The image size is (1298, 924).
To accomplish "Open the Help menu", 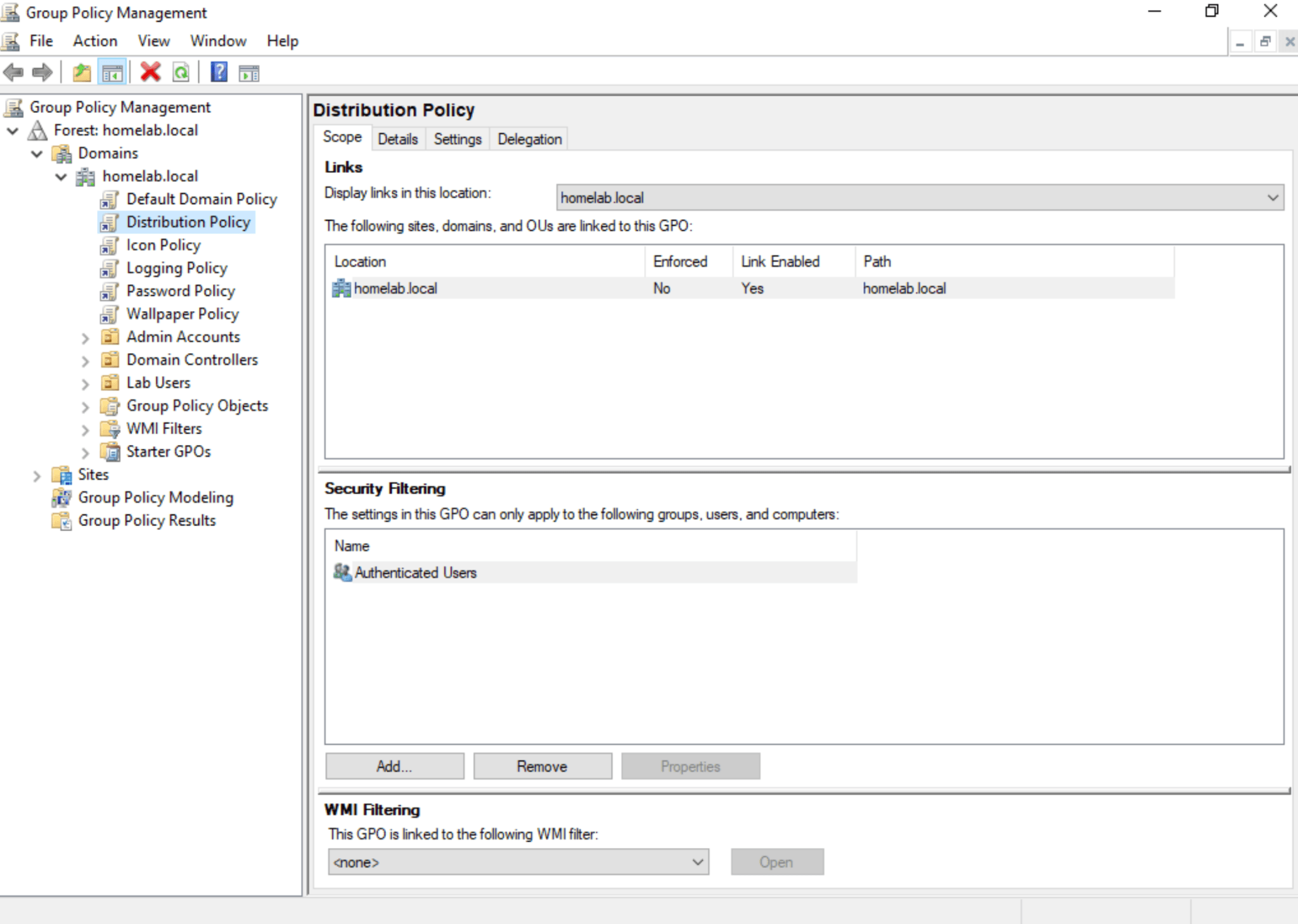I will [x=283, y=41].
